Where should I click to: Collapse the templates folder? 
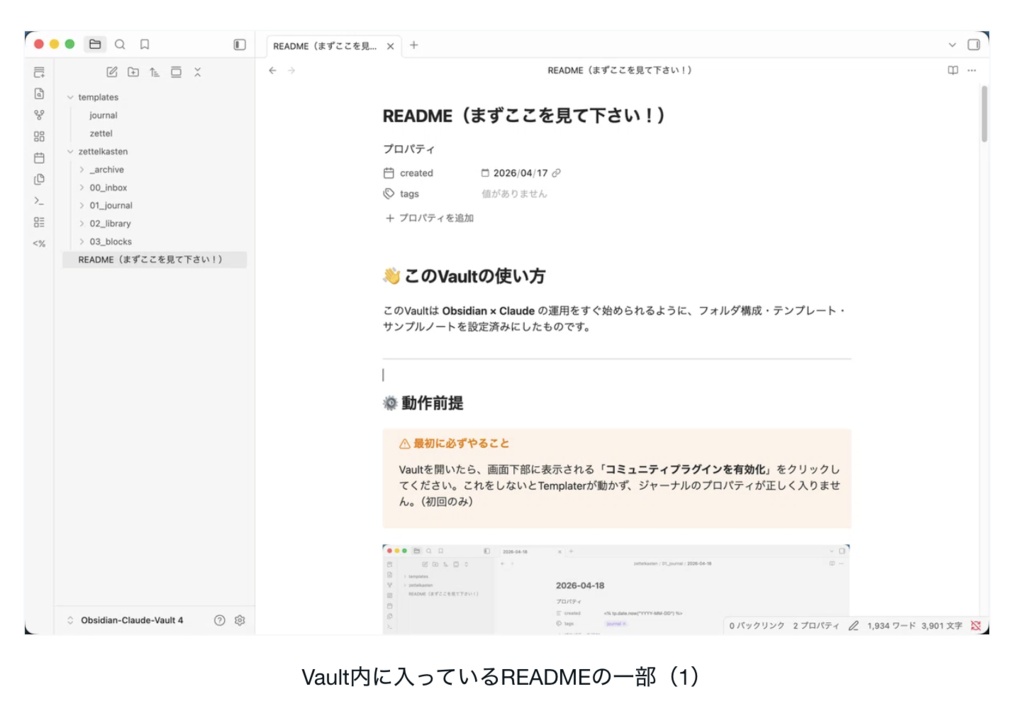[71, 97]
